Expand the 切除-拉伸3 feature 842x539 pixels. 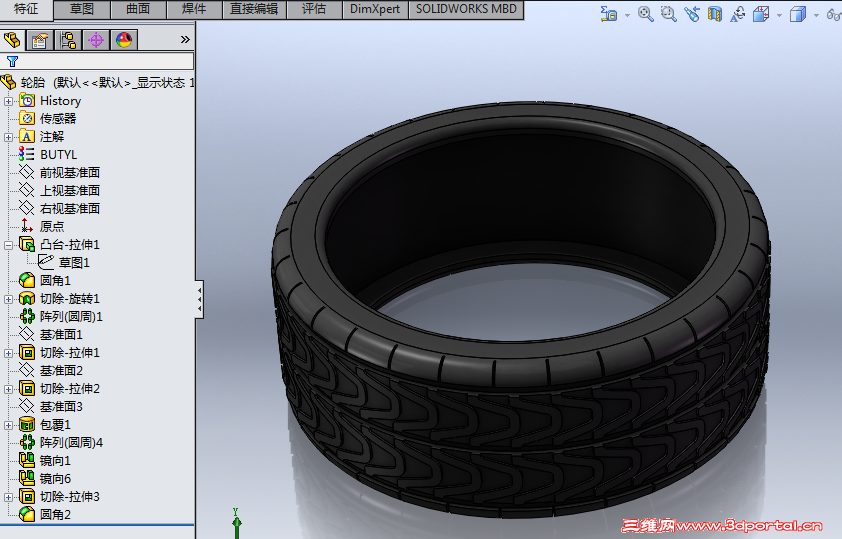8,498
